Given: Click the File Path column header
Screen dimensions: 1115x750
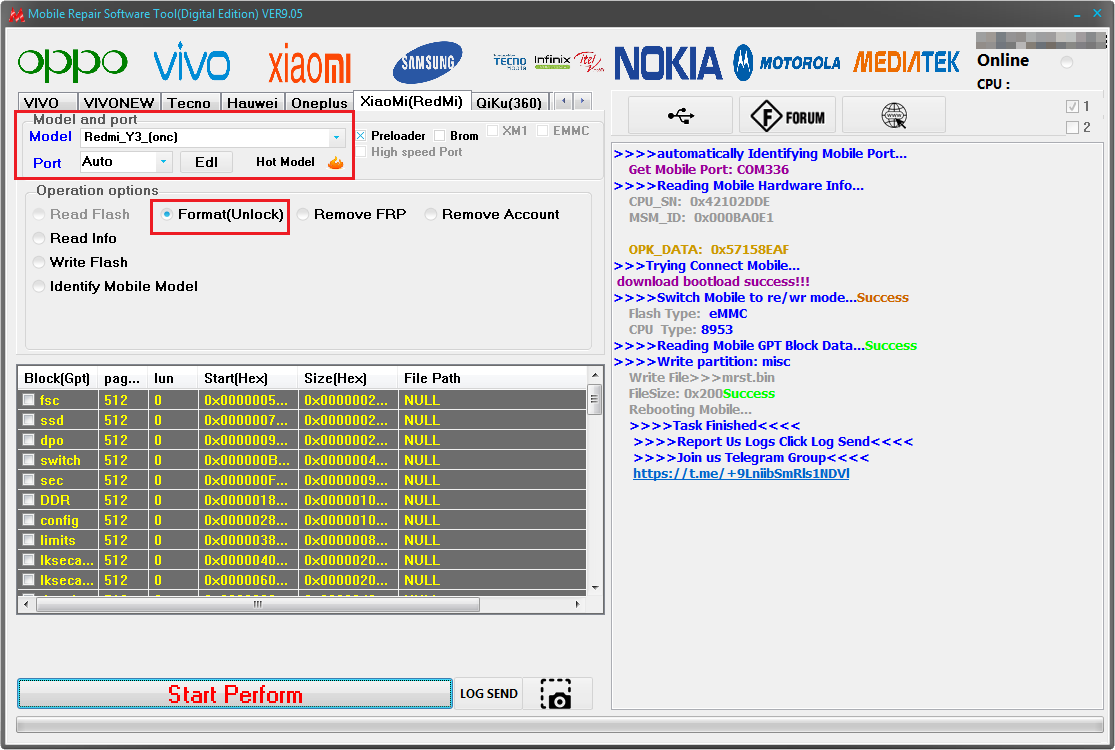Looking at the screenshot, I should point(492,378).
